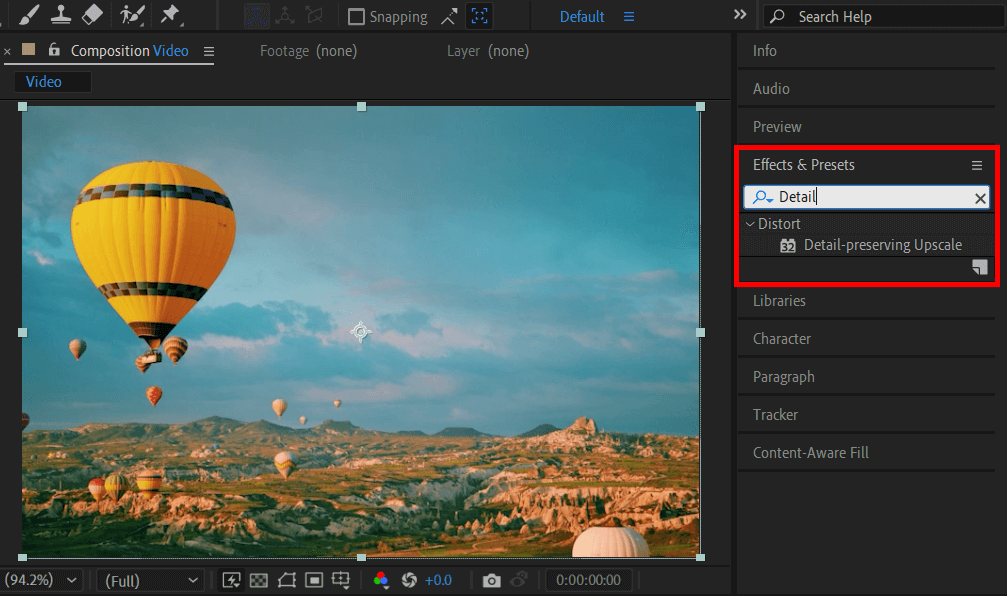This screenshot has height=596, width=1007.
Task: Click the layer anchor point in the viewer
Action: 361,331
